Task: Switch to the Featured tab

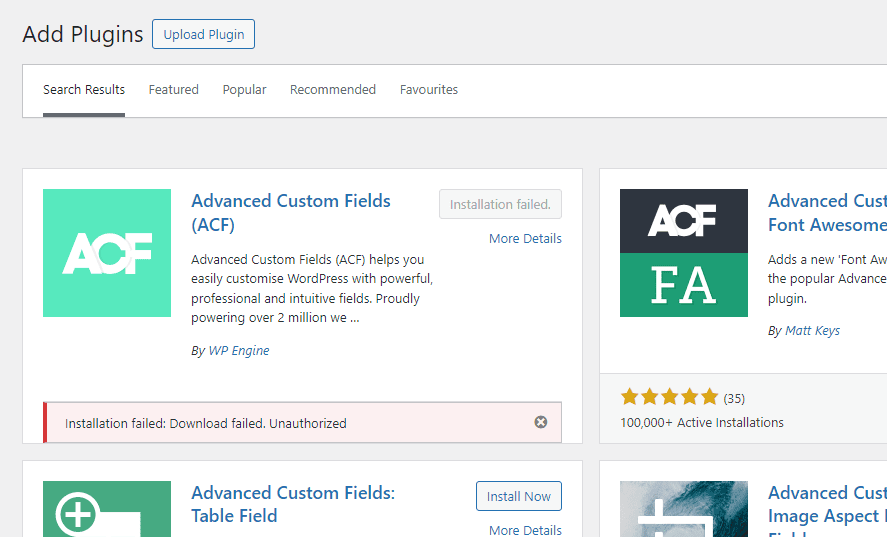Action: pyautogui.click(x=174, y=89)
